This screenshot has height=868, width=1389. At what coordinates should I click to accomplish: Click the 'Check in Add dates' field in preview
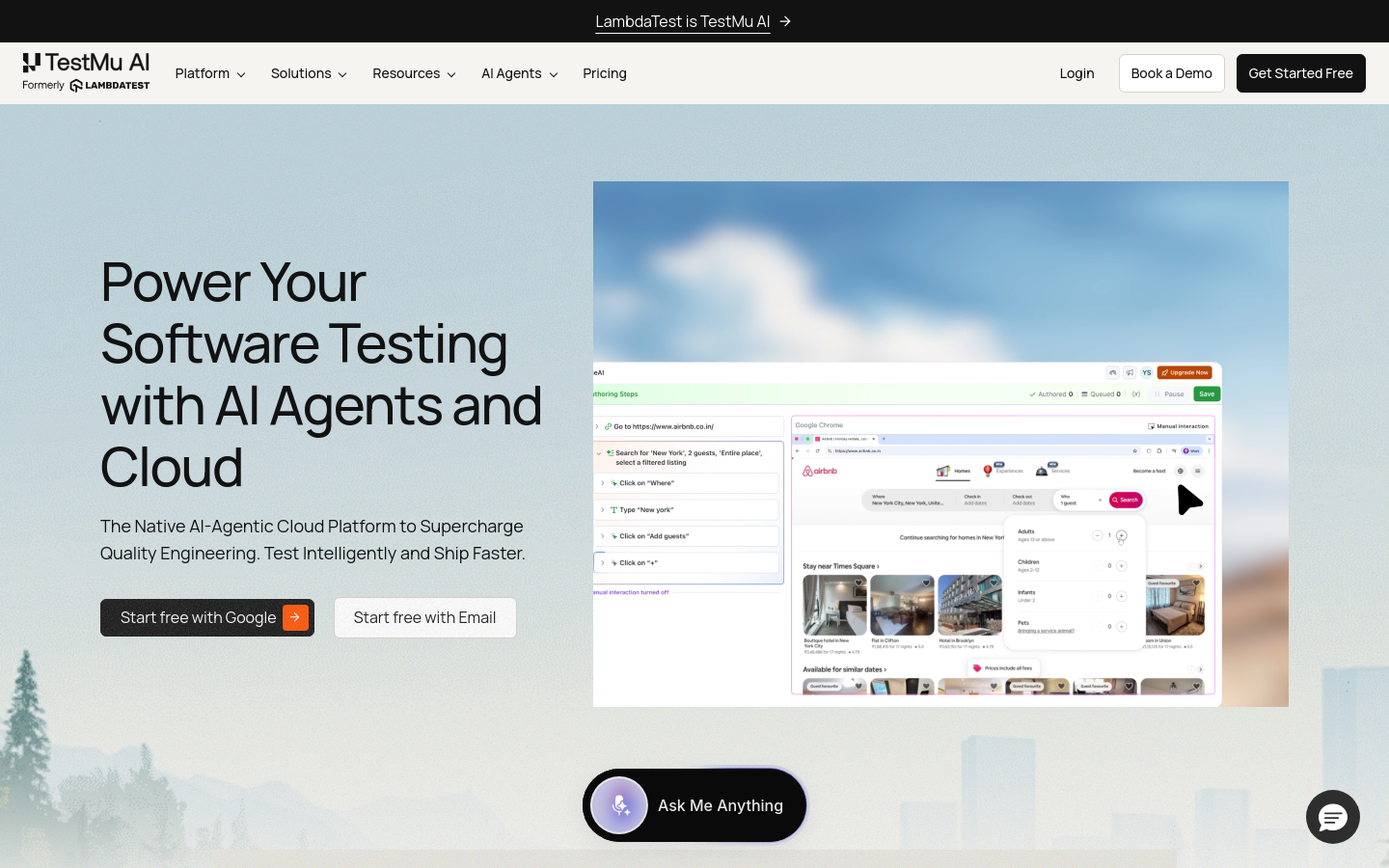[x=975, y=500]
